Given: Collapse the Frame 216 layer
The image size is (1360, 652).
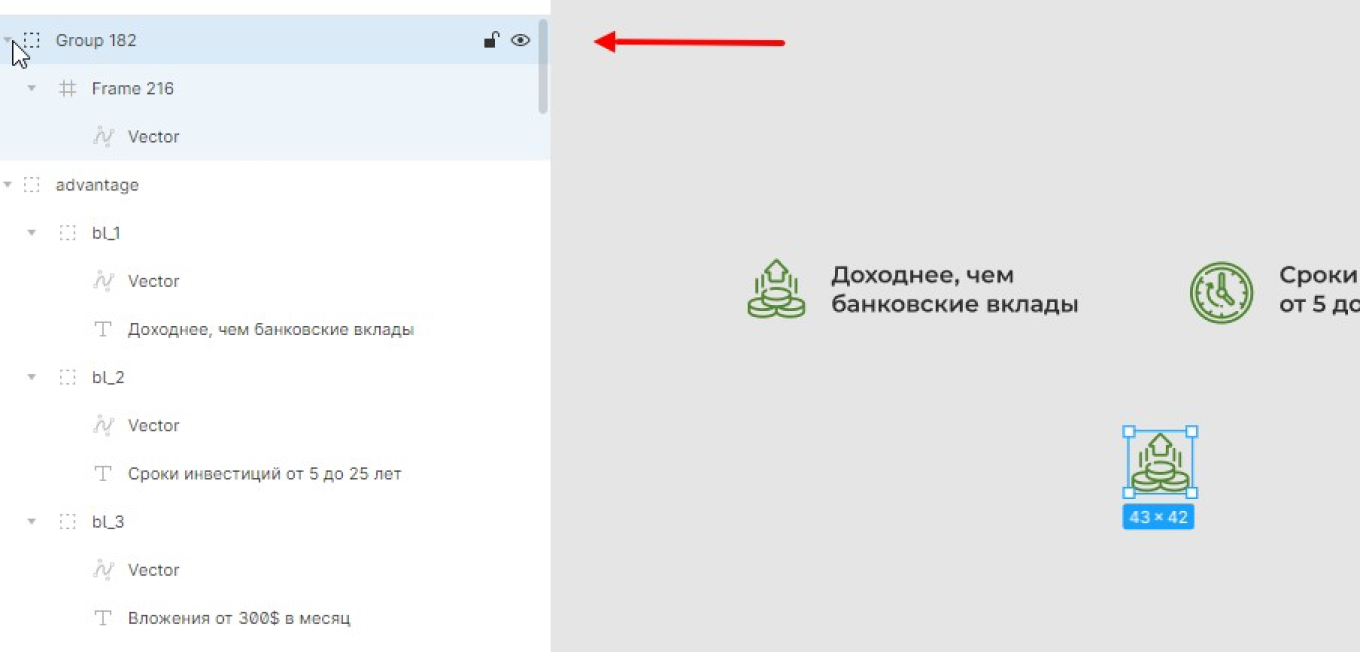Looking at the screenshot, I should [x=32, y=88].
